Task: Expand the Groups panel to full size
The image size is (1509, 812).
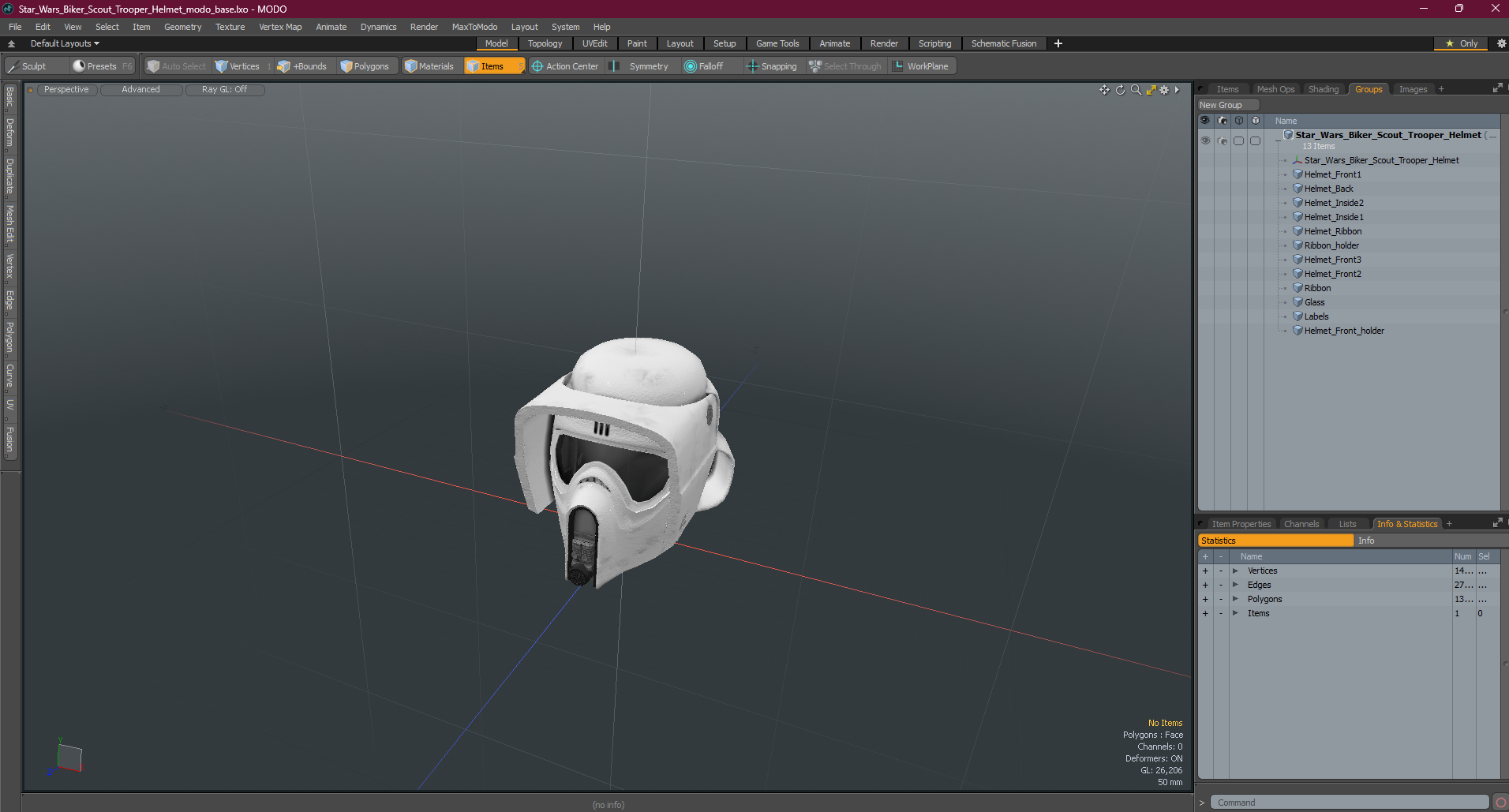Action: 1497,88
